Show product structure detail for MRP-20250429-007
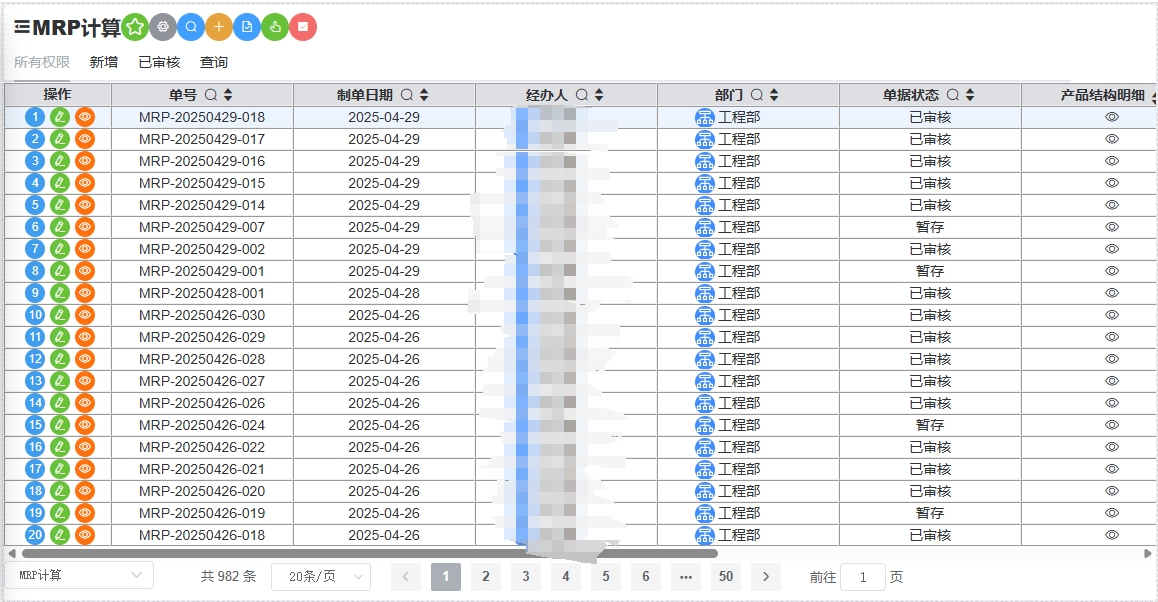The image size is (1158, 602). coord(1111,227)
